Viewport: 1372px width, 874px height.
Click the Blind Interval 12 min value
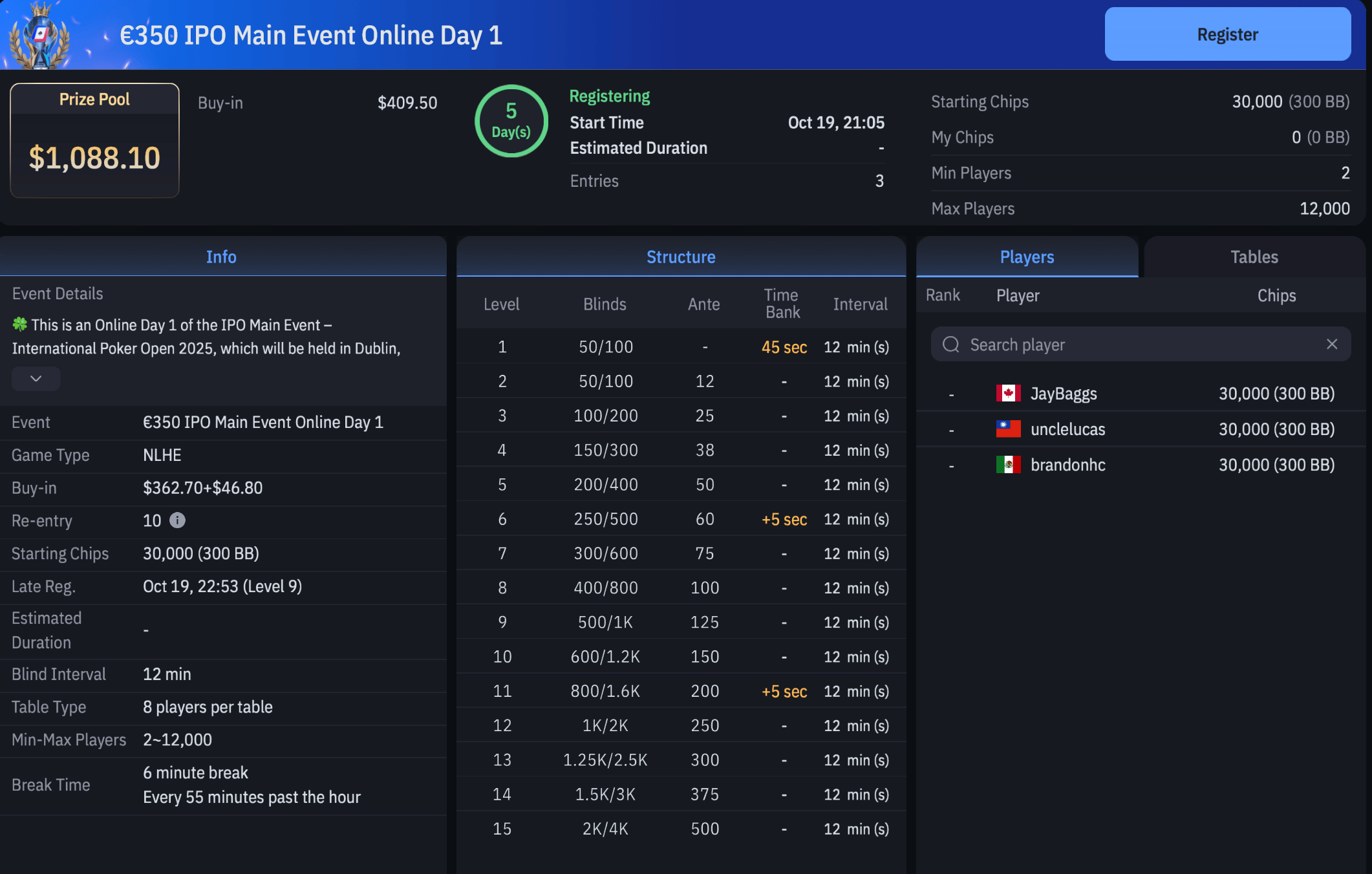coord(167,674)
